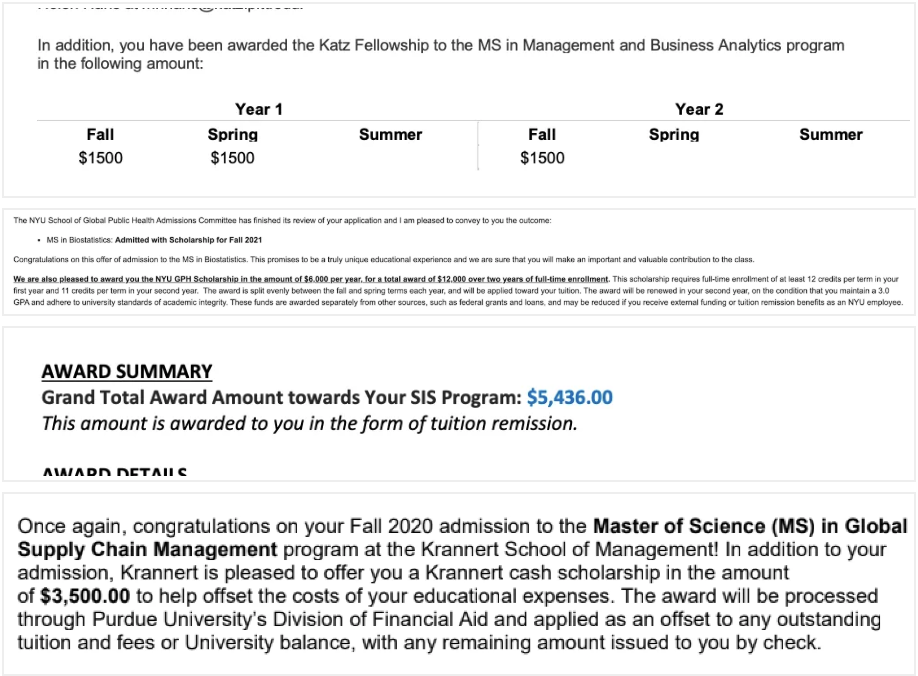Click the italic tuition remission note
918x676 pixels.
309,423
